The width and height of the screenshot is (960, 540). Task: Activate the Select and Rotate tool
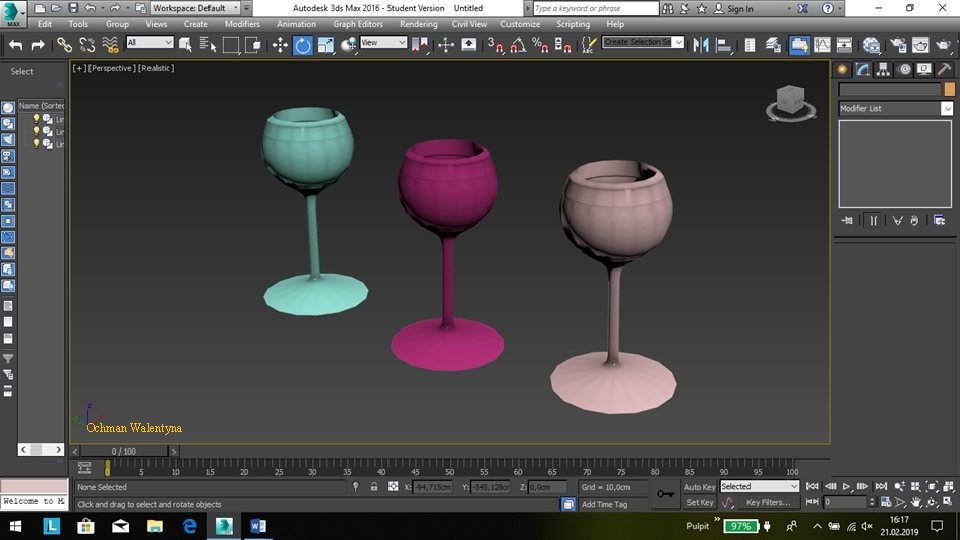click(x=302, y=45)
